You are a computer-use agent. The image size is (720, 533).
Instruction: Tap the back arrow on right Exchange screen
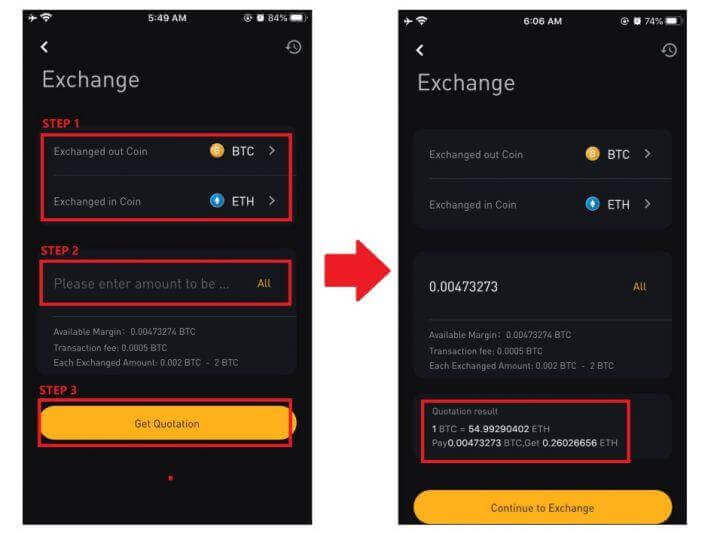(x=420, y=50)
